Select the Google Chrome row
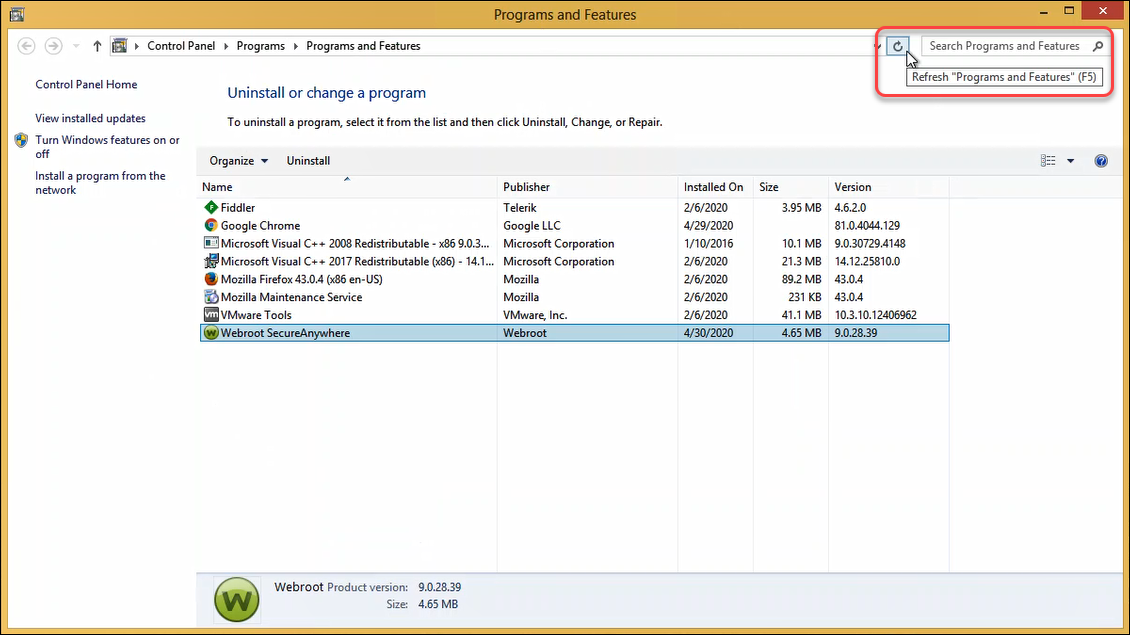 [x=574, y=226]
